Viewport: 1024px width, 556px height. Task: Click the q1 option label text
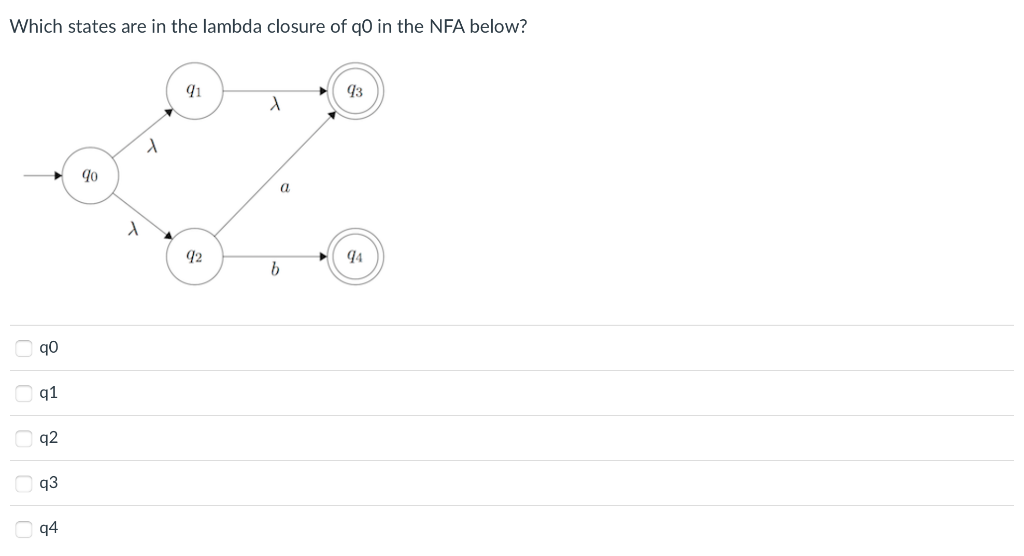coord(48,393)
